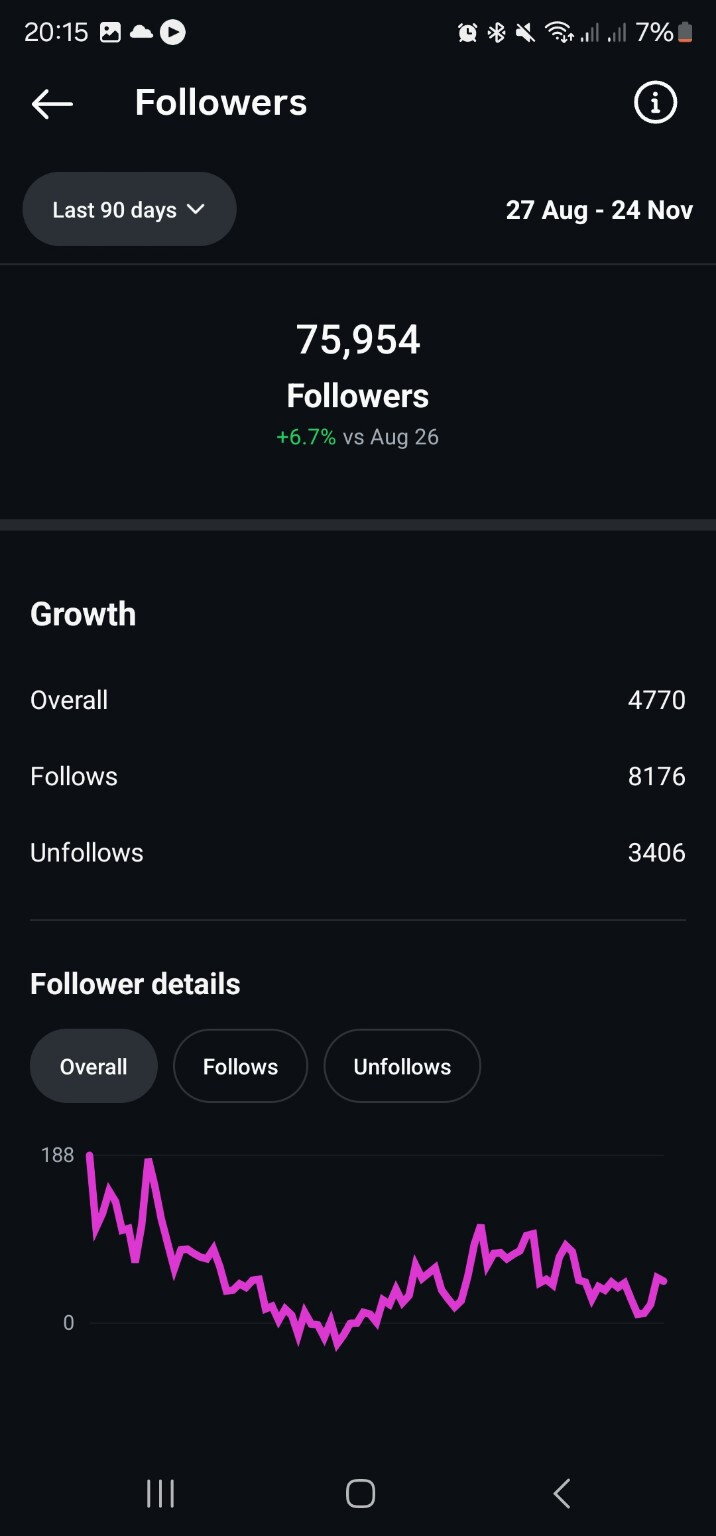Open recent apps navigation button

(160, 1493)
